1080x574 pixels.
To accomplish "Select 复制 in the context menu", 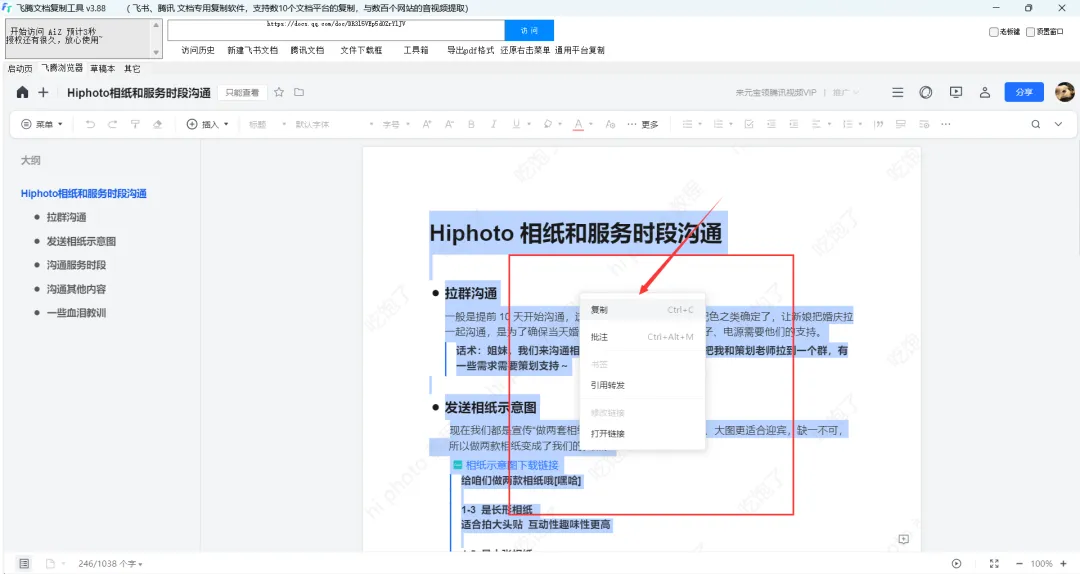I will pos(642,310).
